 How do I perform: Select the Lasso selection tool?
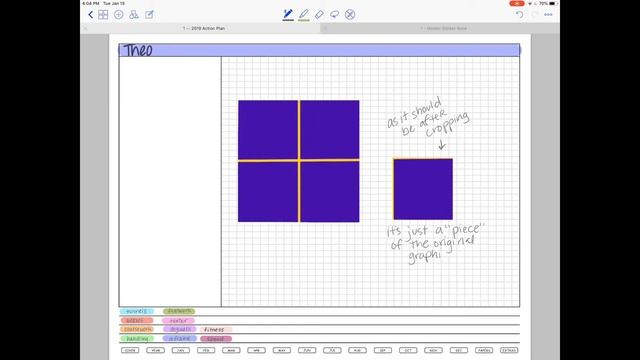(x=334, y=15)
